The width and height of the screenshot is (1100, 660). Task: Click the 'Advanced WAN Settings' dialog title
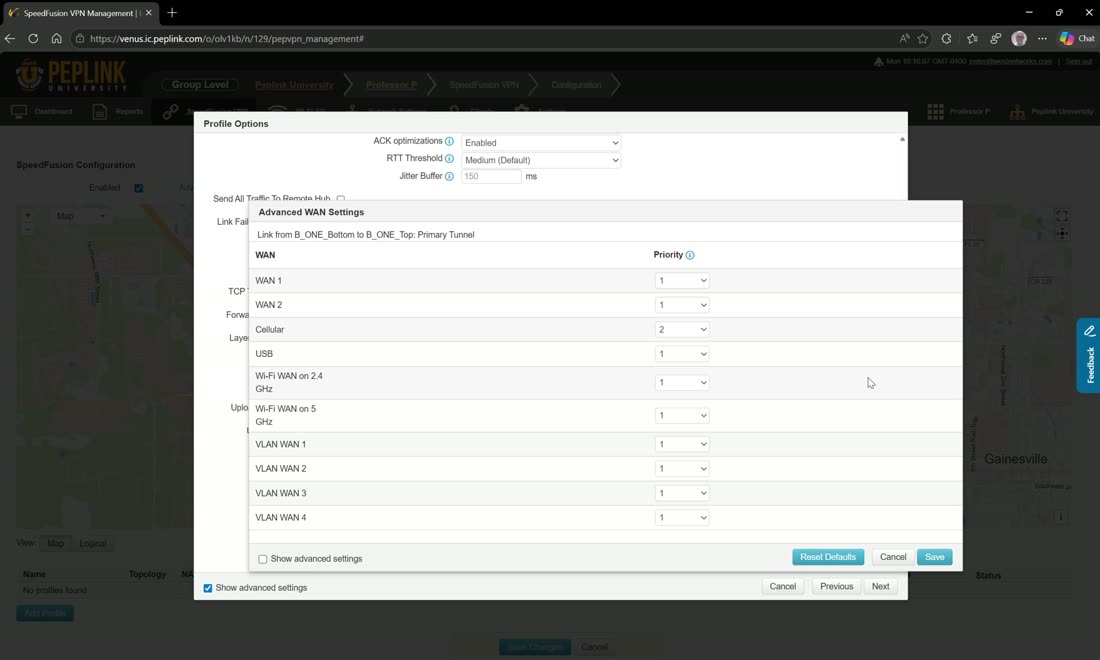click(x=311, y=212)
